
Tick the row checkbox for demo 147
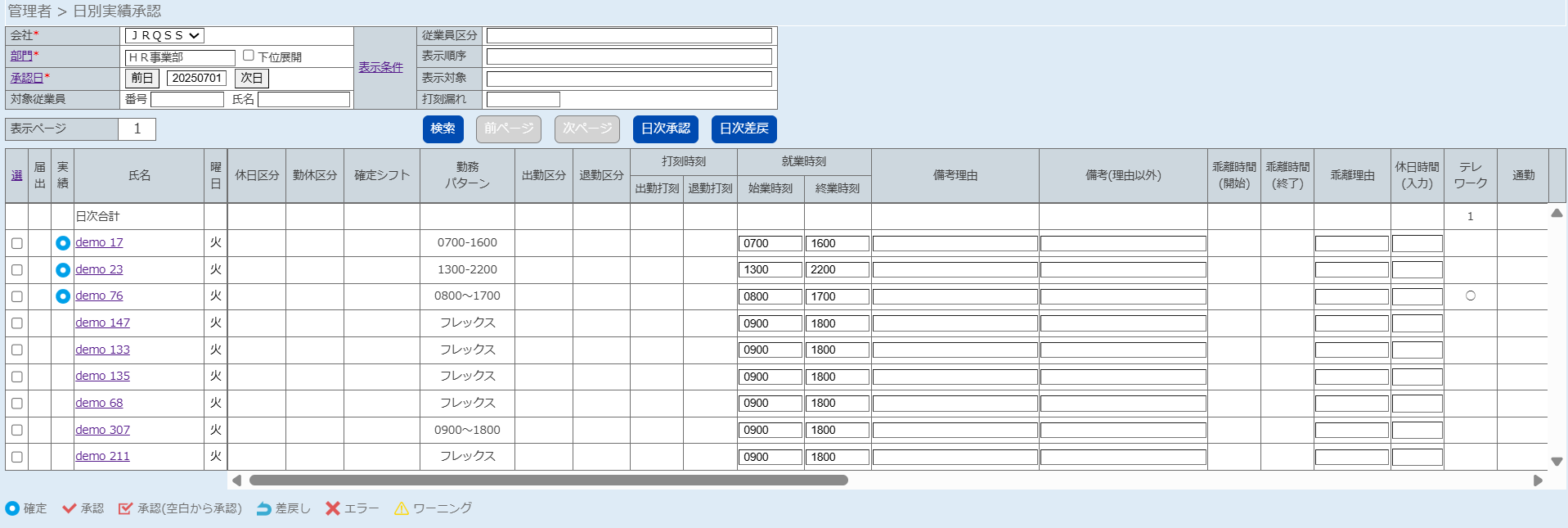[x=17, y=323]
